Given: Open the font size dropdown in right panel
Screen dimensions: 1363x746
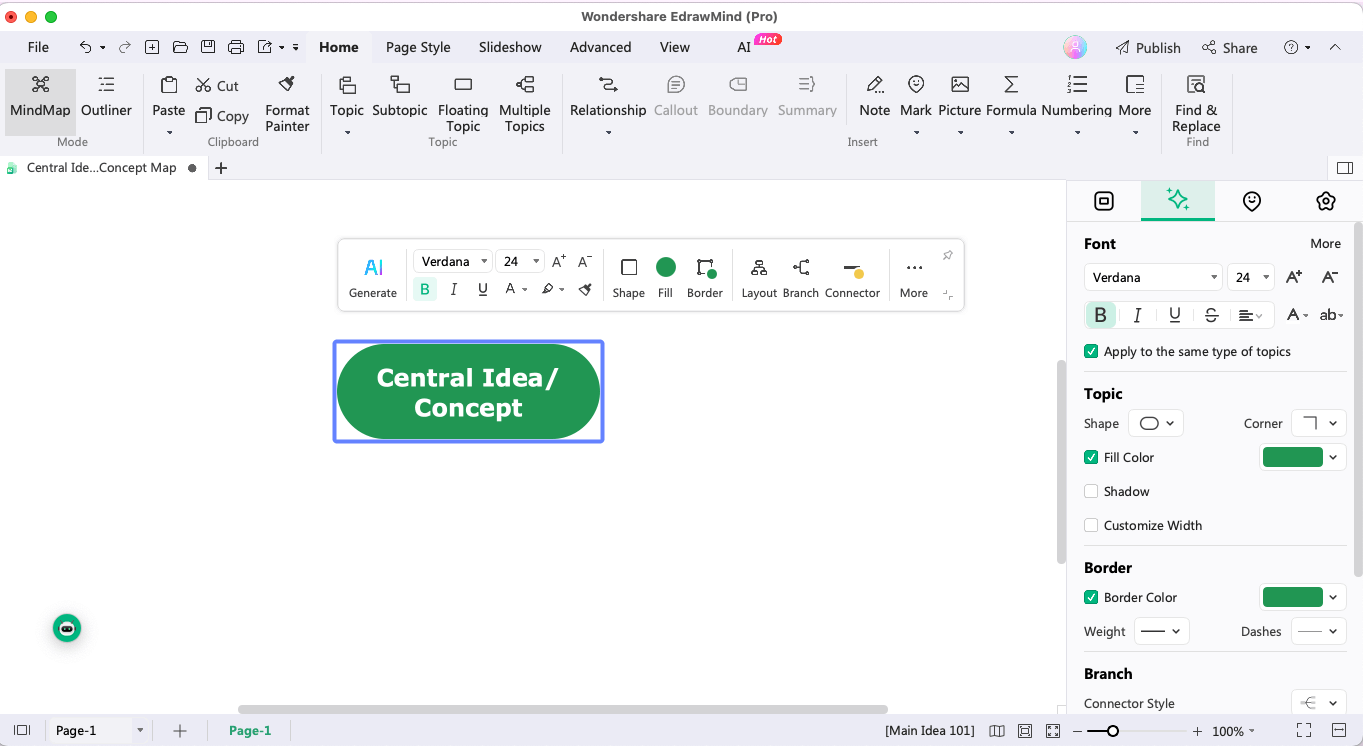Looking at the screenshot, I should tap(1252, 277).
